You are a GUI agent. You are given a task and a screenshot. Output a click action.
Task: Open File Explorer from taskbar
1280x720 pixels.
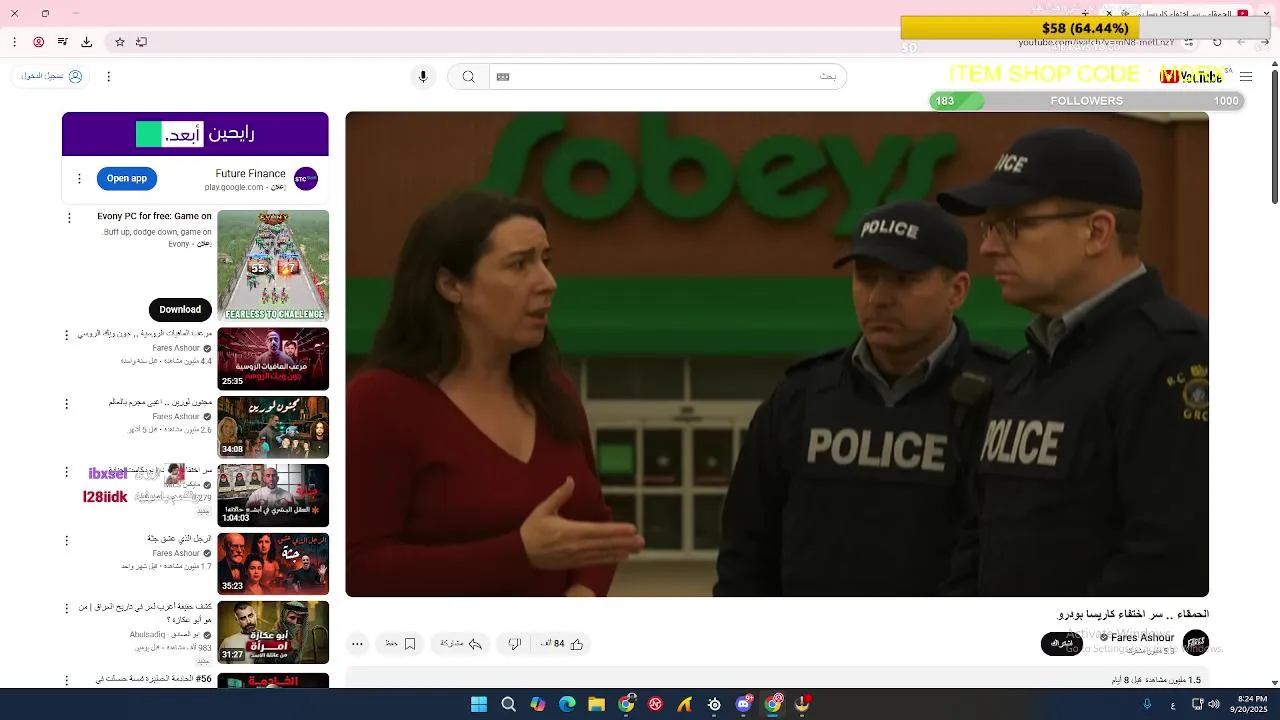(x=596, y=704)
